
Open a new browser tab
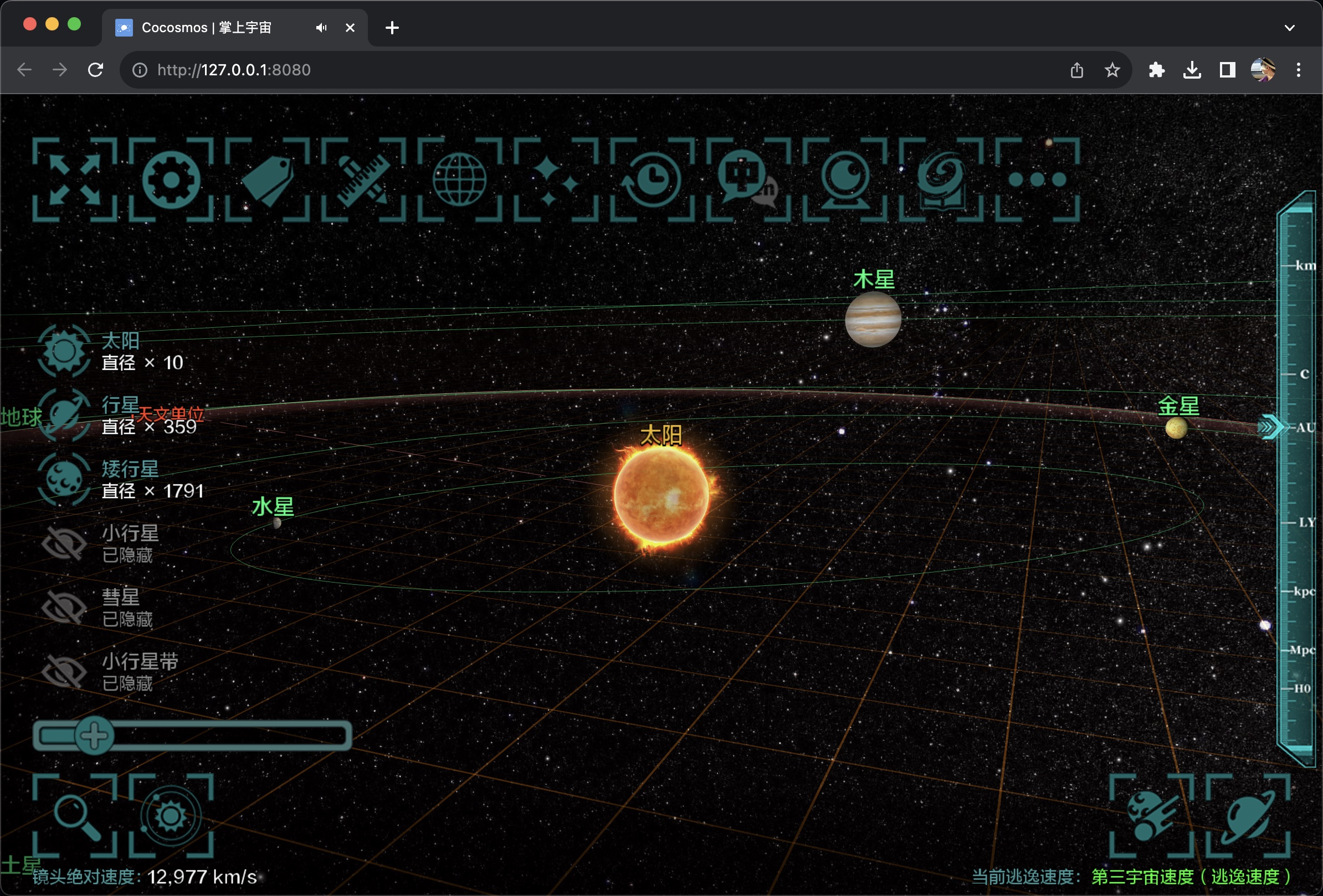click(x=392, y=27)
